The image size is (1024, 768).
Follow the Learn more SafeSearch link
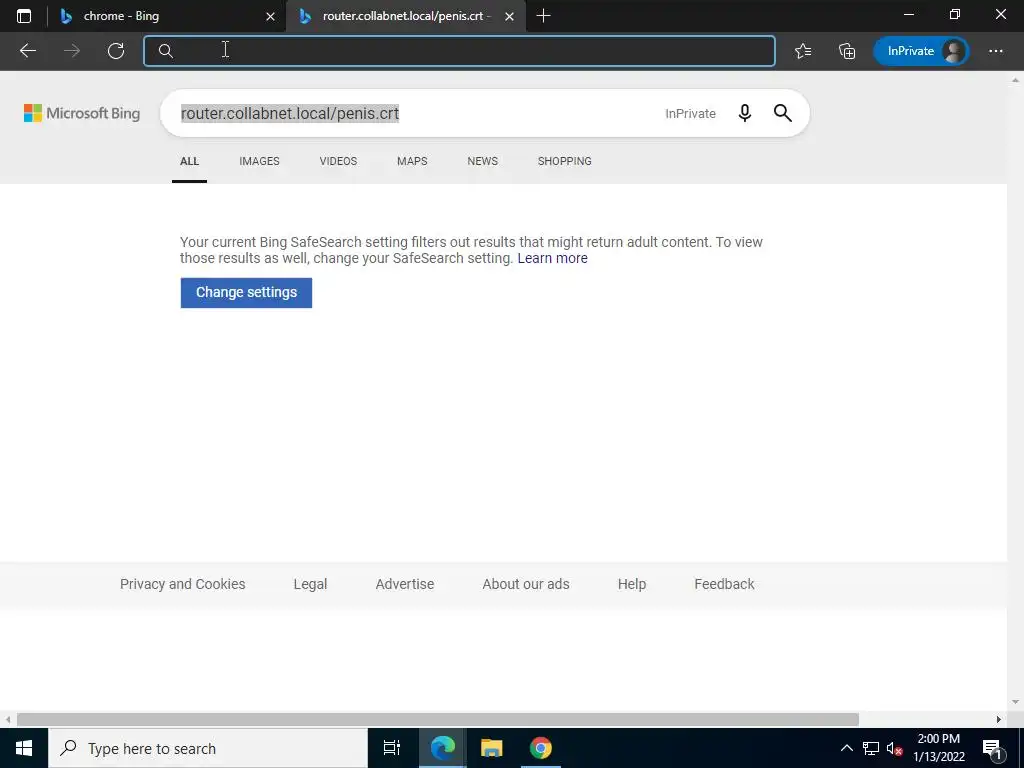click(x=552, y=258)
